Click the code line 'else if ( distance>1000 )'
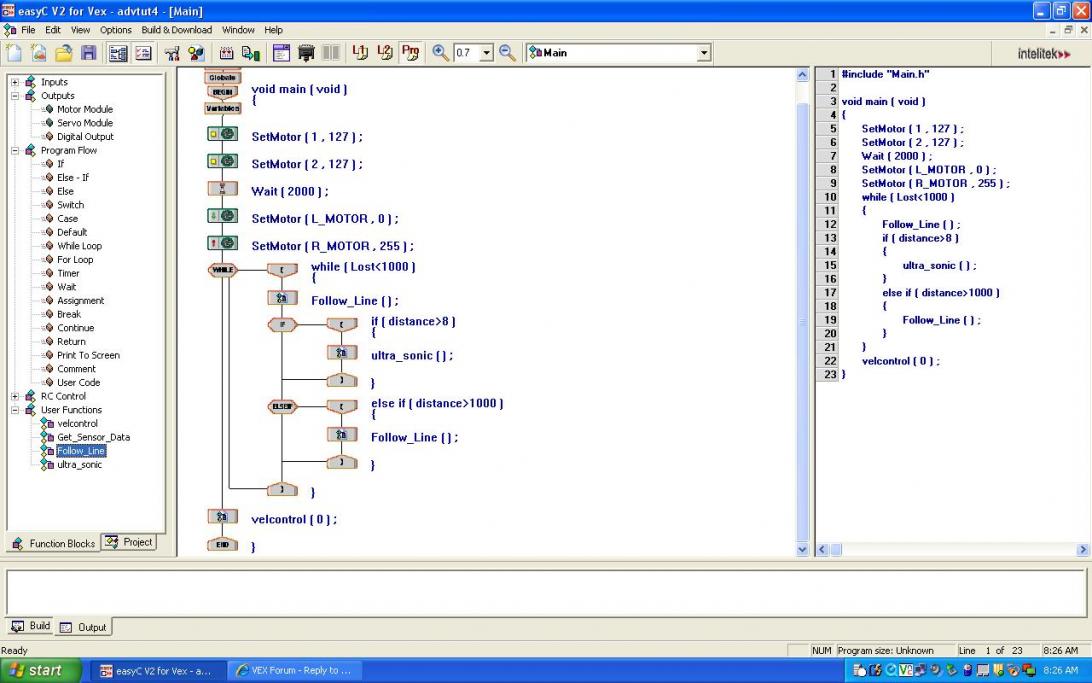This screenshot has width=1092, height=683. tap(940, 293)
